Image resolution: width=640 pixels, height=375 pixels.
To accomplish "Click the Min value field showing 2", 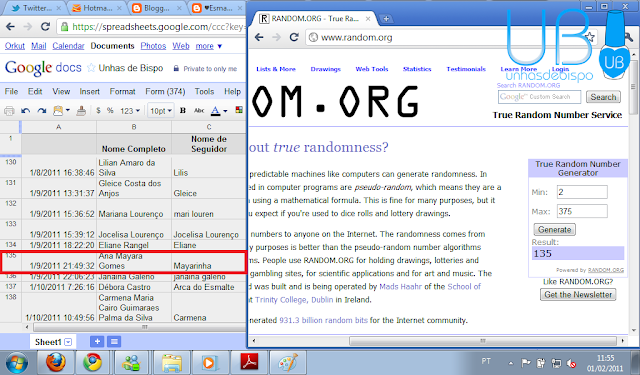I will (x=582, y=192).
